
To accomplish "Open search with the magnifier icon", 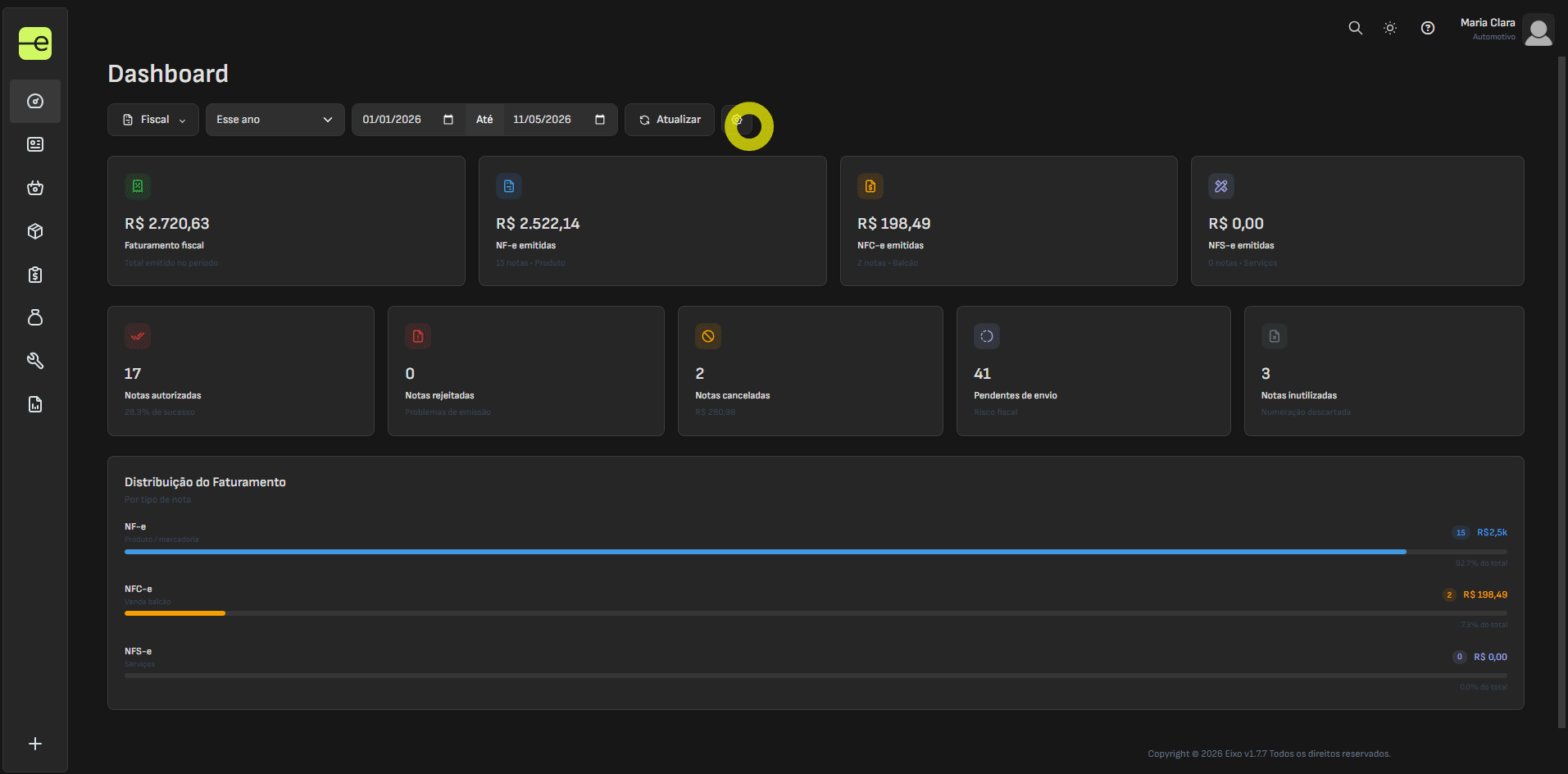I will click(x=1356, y=28).
